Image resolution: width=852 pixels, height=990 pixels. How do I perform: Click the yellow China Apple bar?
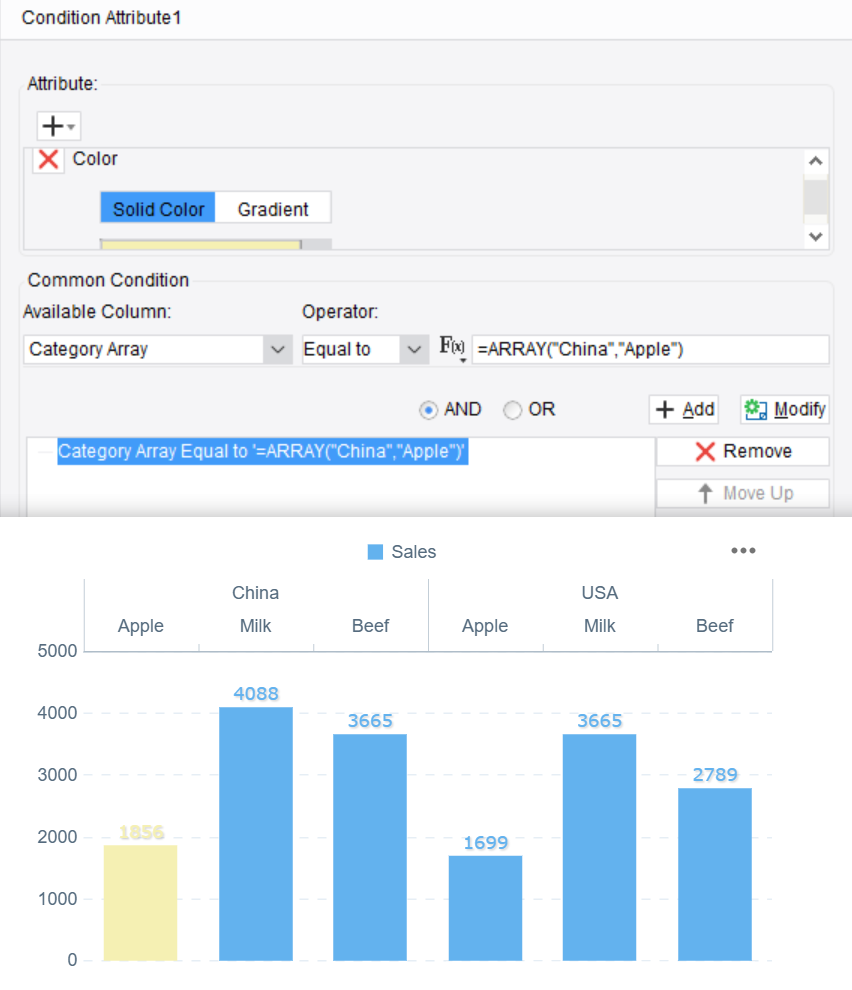click(x=140, y=903)
